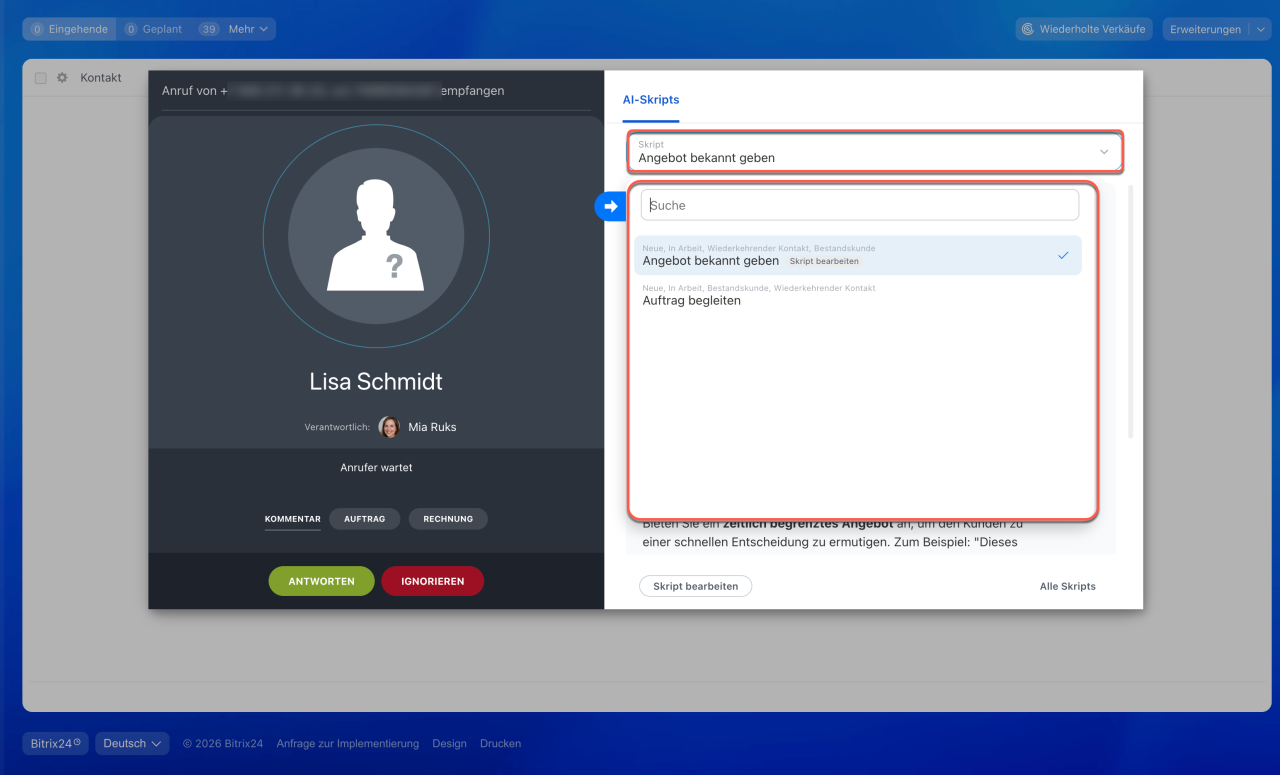Image resolution: width=1280 pixels, height=775 pixels.
Task: Click Mia Ruks avatar photo
Action: tap(389, 427)
